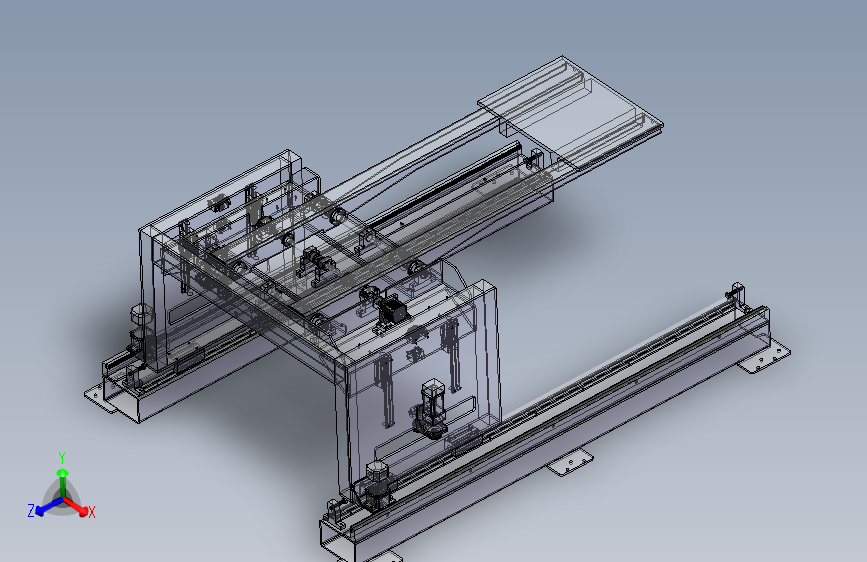
Task: Select the flat transparent table plate atop the model
Action: [570, 112]
